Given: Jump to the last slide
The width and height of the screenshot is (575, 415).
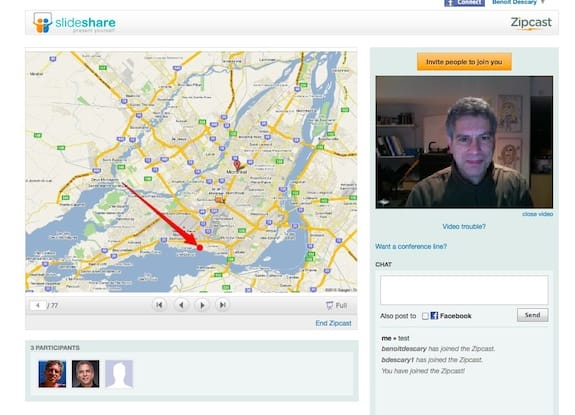Looking at the screenshot, I should coord(222,305).
